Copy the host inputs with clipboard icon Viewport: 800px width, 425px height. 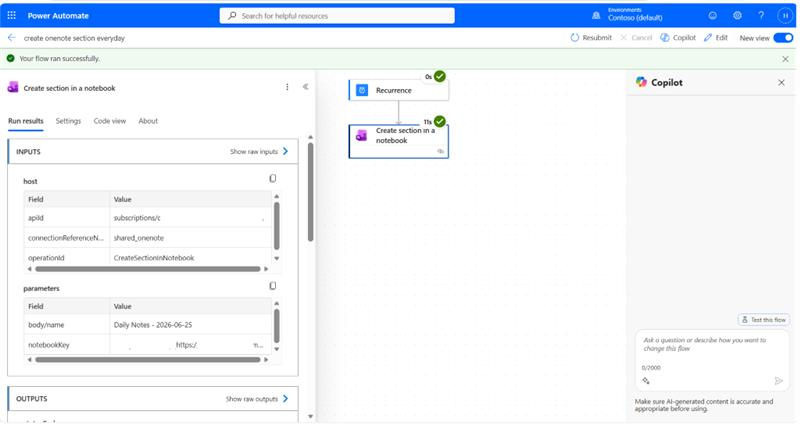point(272,178)
